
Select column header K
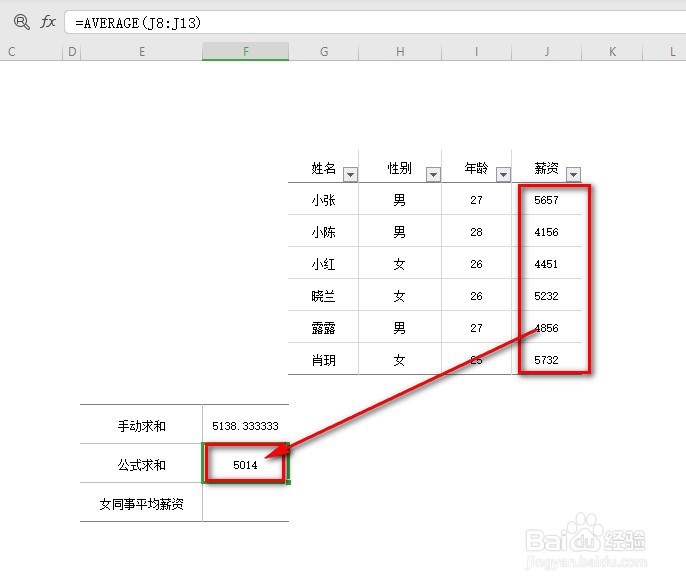pos(612,52)
